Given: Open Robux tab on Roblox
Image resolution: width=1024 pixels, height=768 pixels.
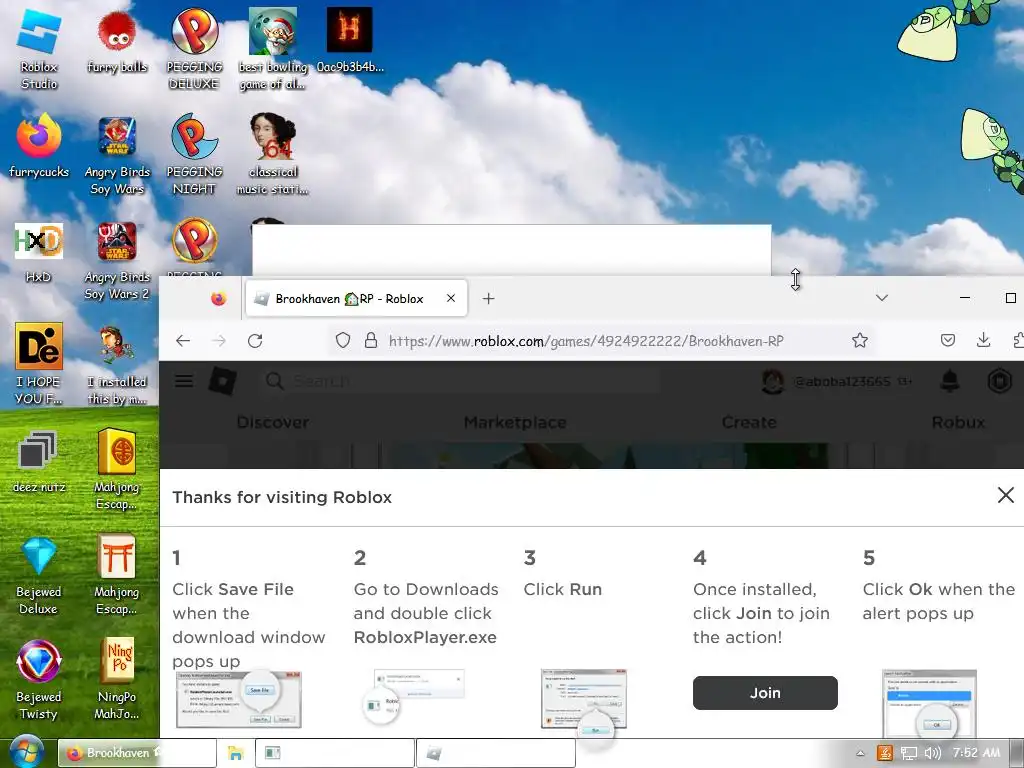Looking at the screenshot, I should pyautogui.click(x=958, y=423).
